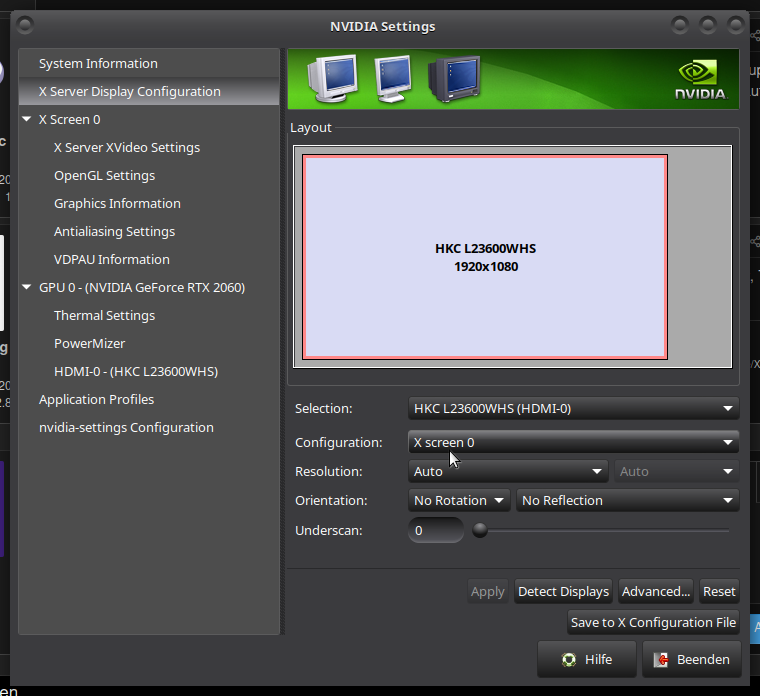Open the Selection display dropdown
Screen dimensions: 760x696
point(573,409)
